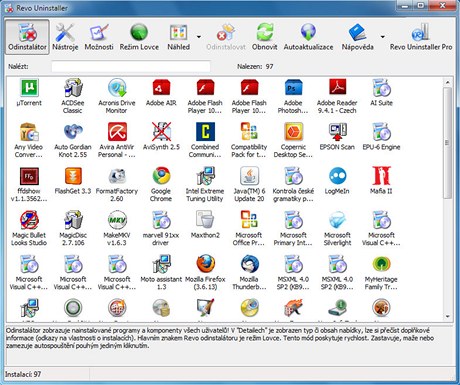
Task: Click scrollbar down arrow in program list
Action: point(448,317)
